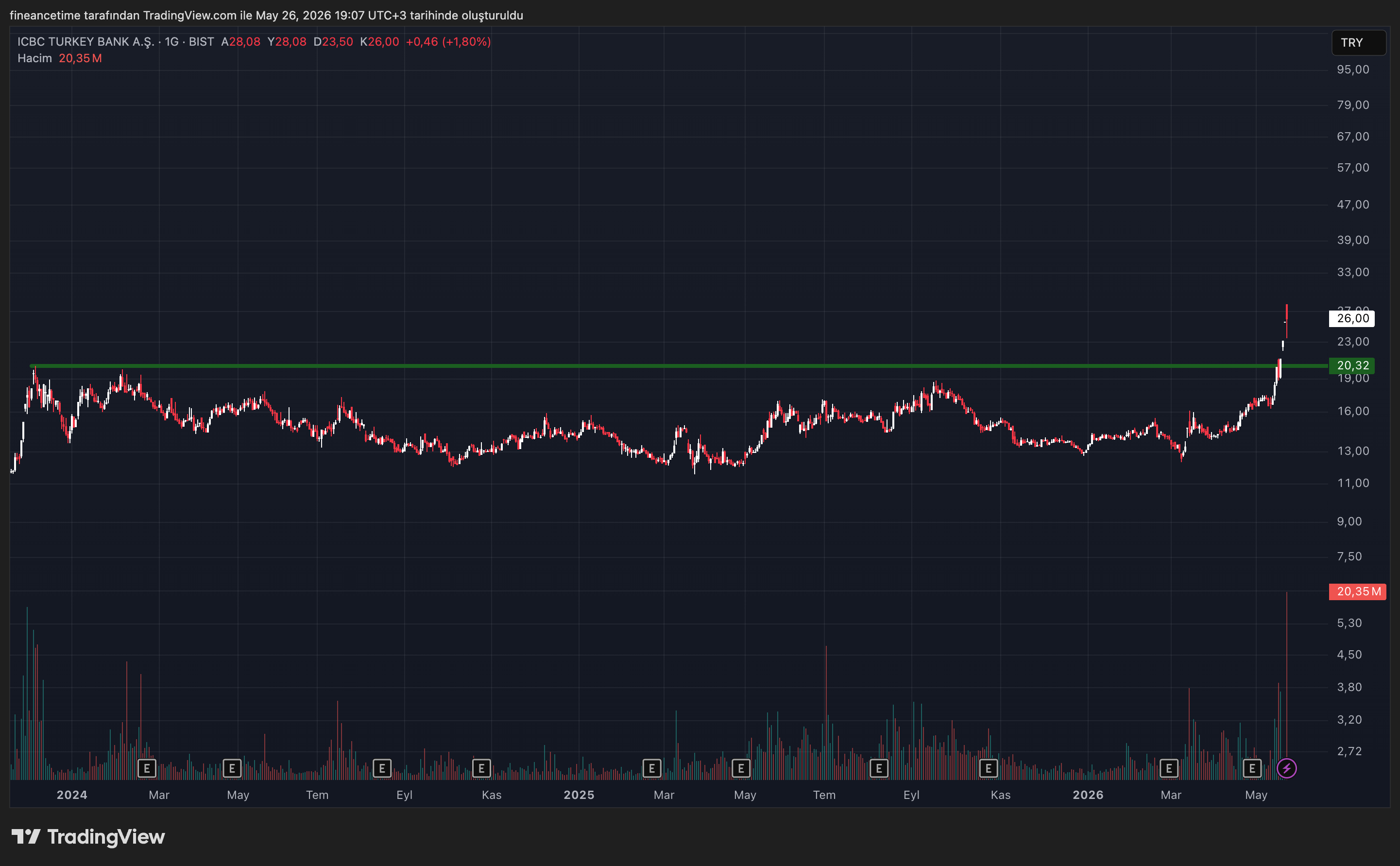Click the 79,00 price axis label
Screen dimensions: 1400x866
click(x=1353, y=105)
